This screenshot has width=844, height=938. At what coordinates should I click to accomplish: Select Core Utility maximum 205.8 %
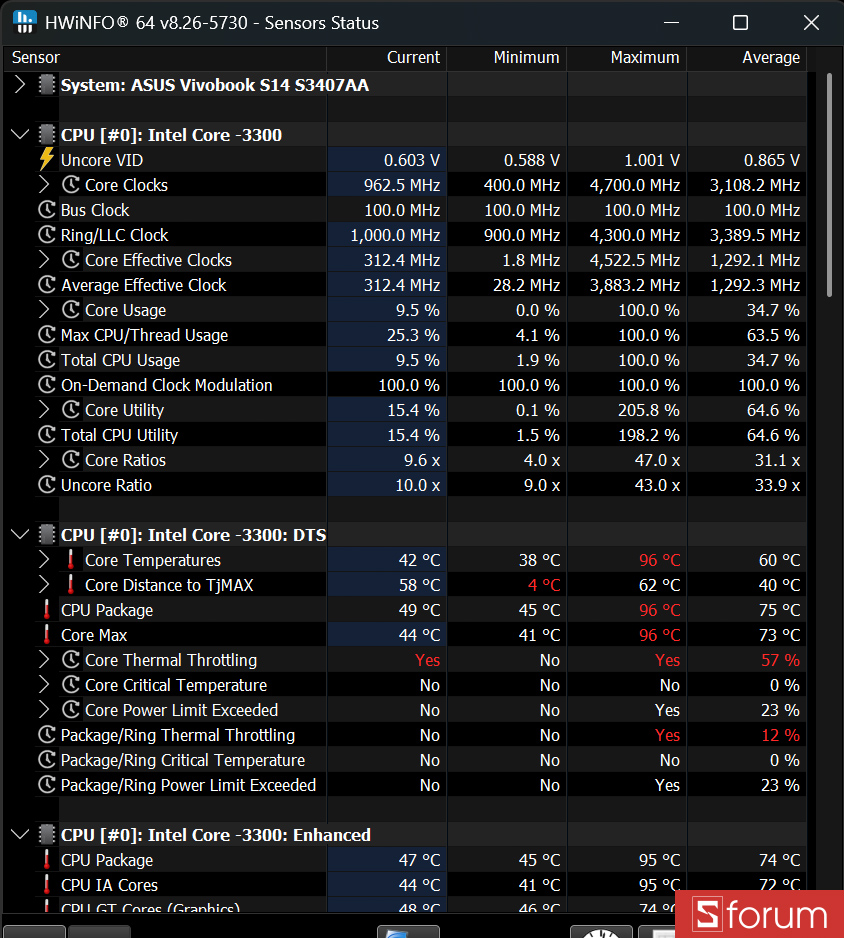click(x=649, y=410)
